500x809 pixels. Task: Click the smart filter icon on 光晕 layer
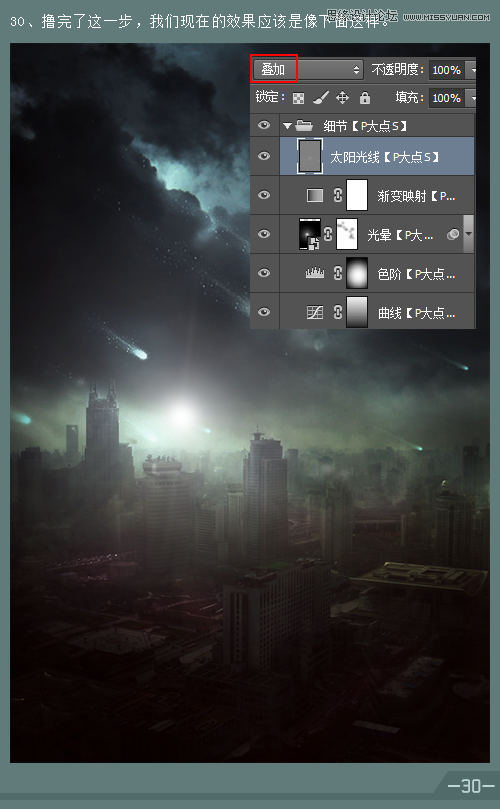[453, 234]
